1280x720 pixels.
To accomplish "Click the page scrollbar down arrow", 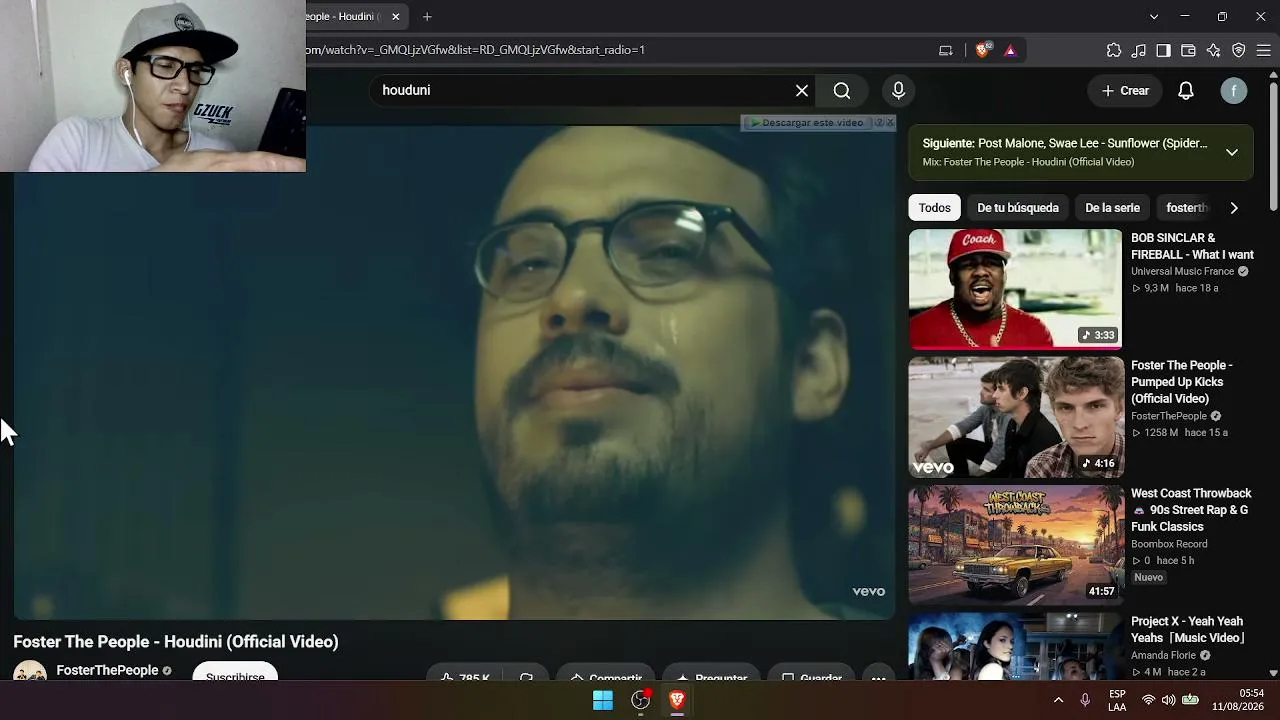I will (x=1273, y=673).
